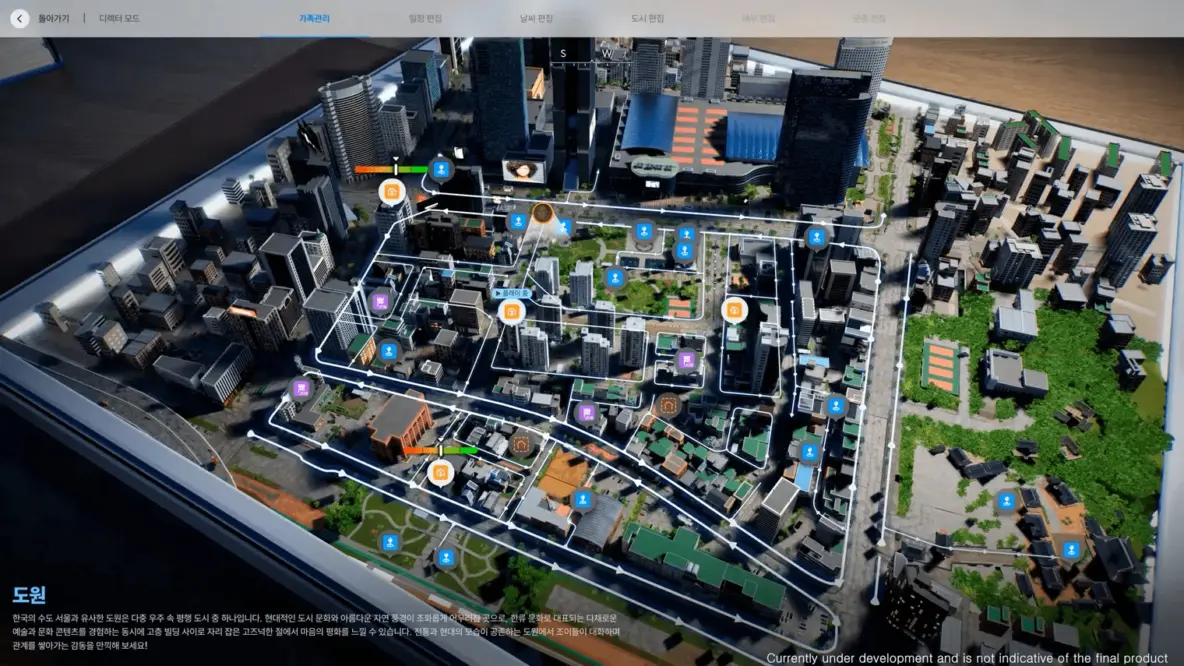
Task: Switch to the 일정 편집 tab
Action: click(425, 18)
